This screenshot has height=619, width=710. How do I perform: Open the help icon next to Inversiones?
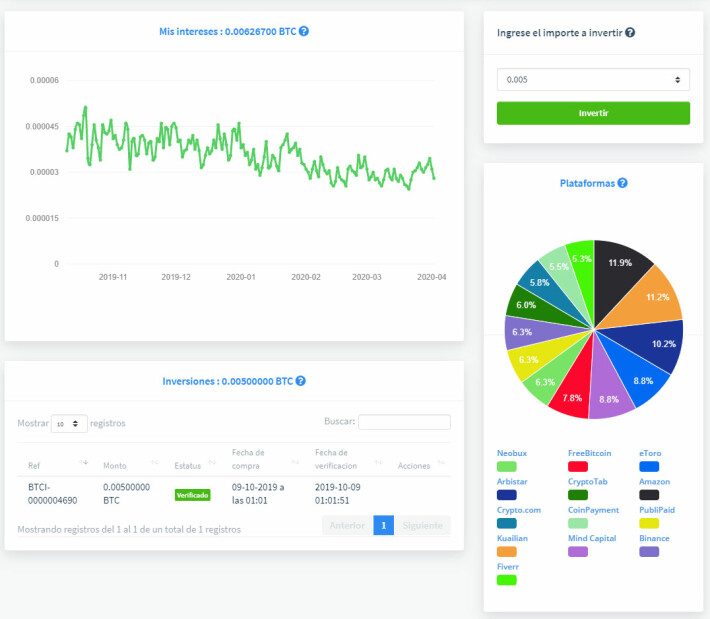pyautogui.click(x=301, y=381)
